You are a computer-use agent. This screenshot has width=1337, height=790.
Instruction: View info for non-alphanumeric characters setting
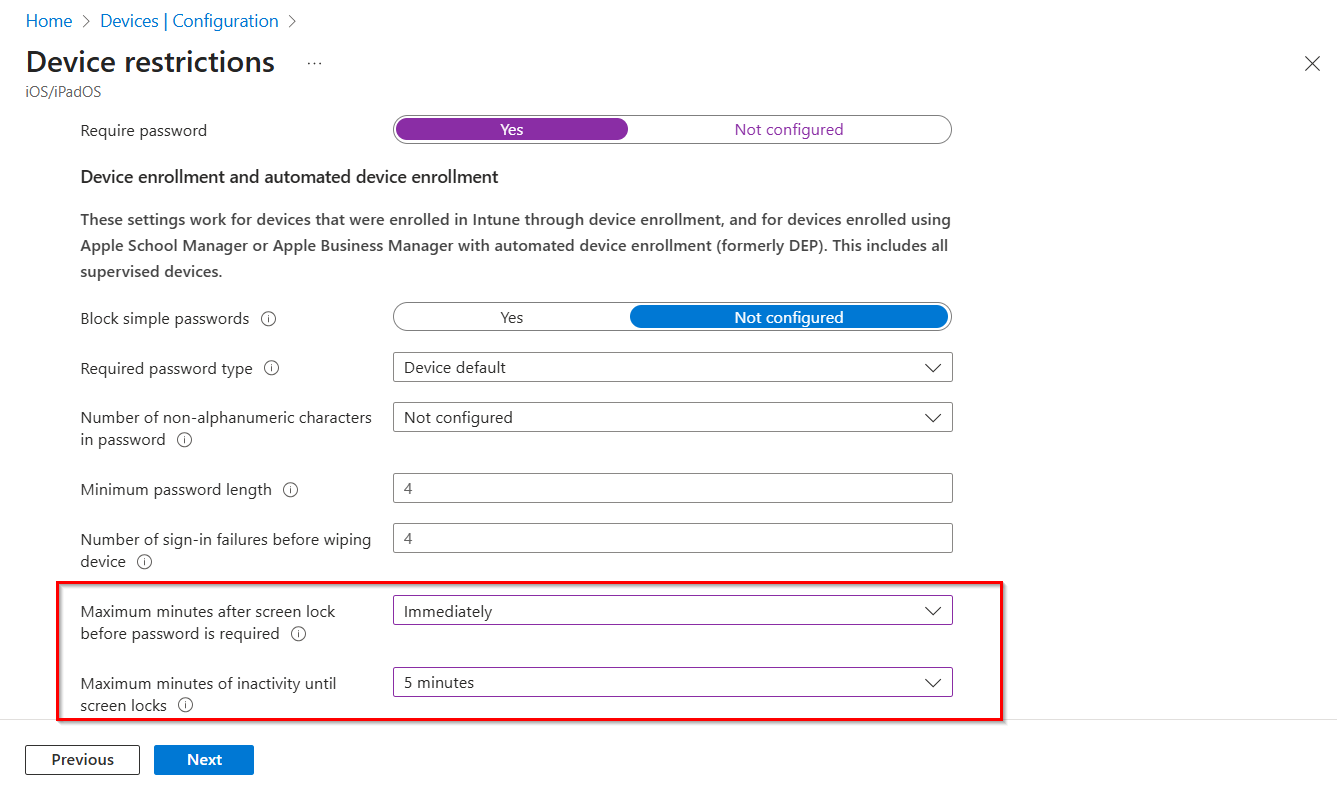click(x=184, y=439)
